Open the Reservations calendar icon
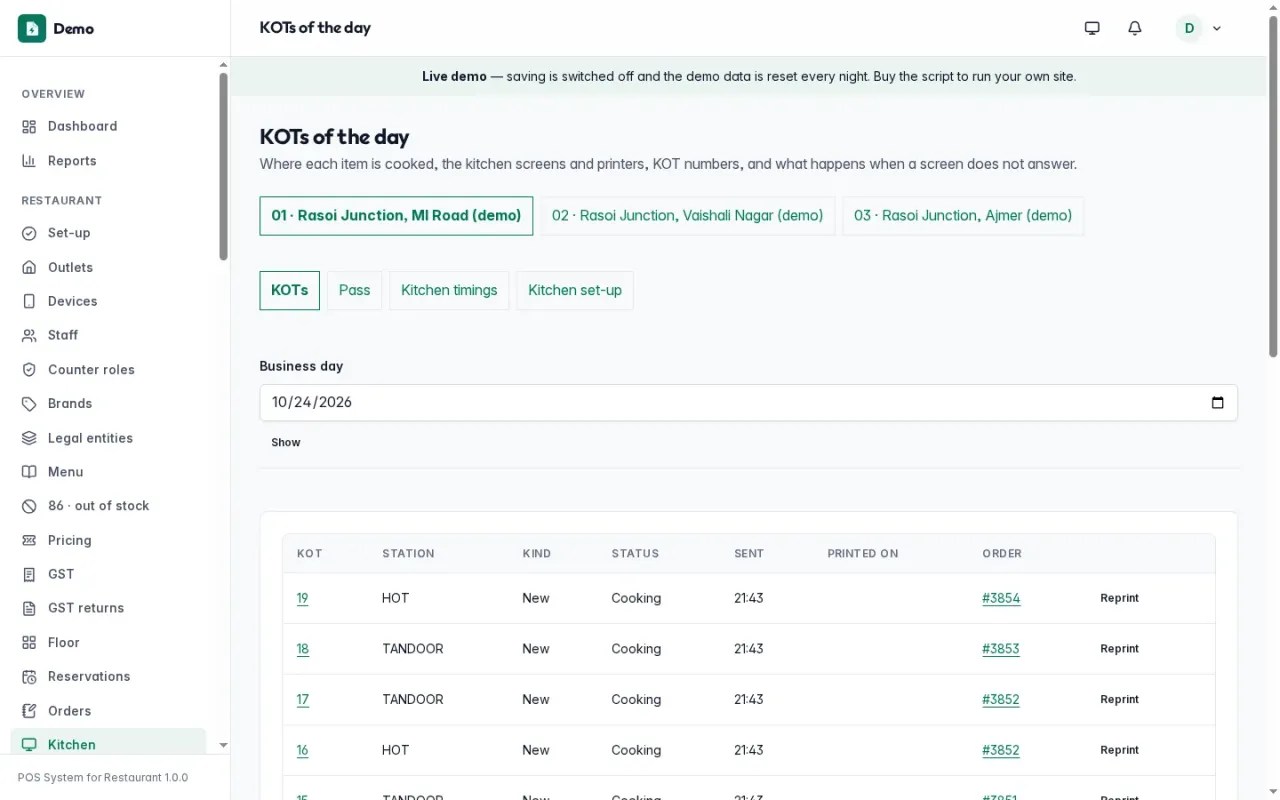 point(29,677)
